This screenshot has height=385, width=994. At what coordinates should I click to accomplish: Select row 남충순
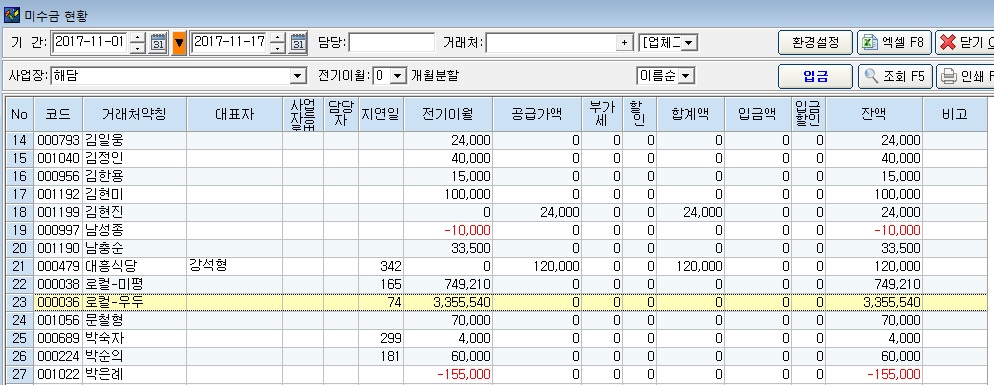point(496,248)
